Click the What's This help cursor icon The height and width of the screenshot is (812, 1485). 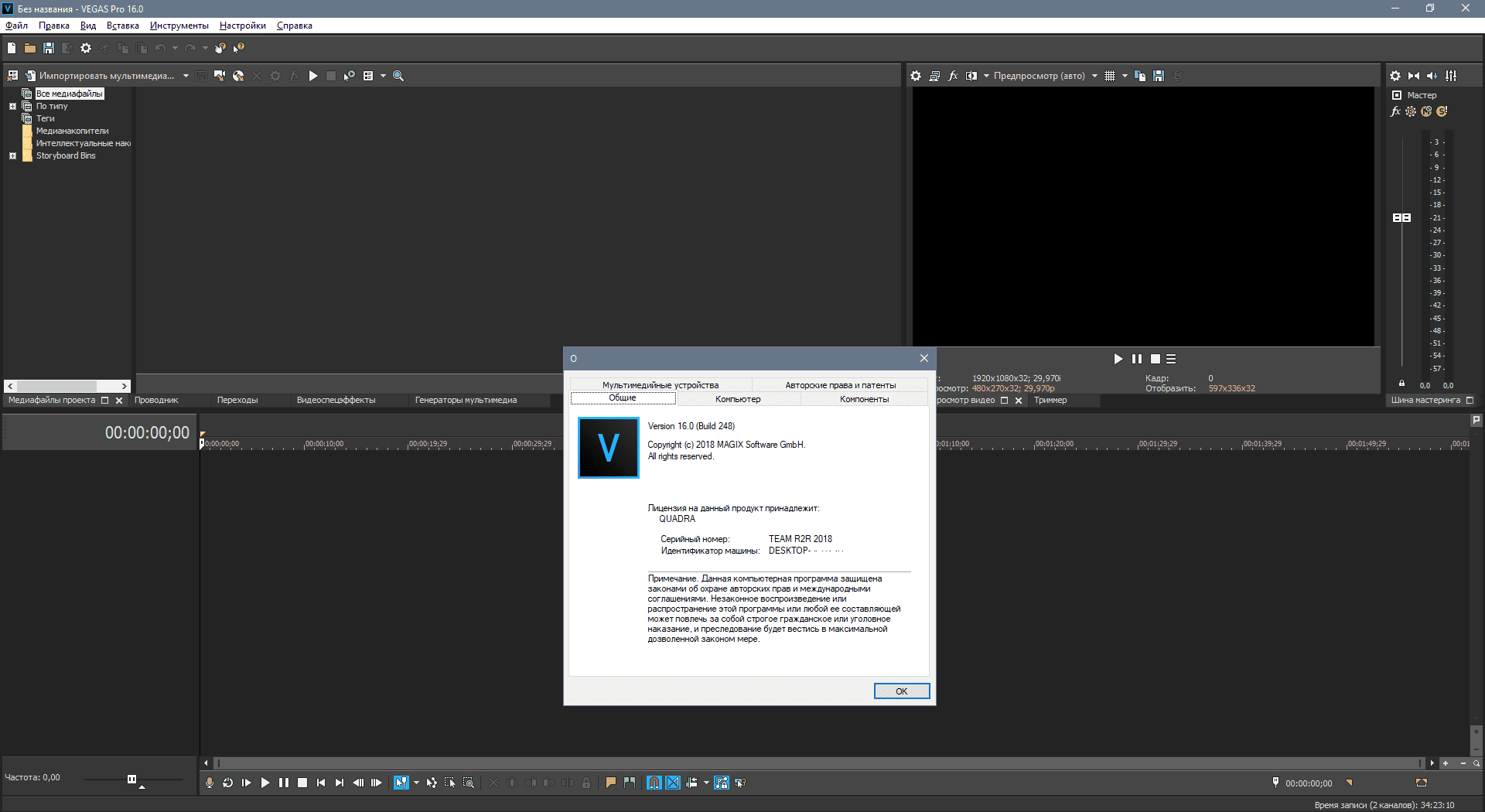tap(239, 48)
